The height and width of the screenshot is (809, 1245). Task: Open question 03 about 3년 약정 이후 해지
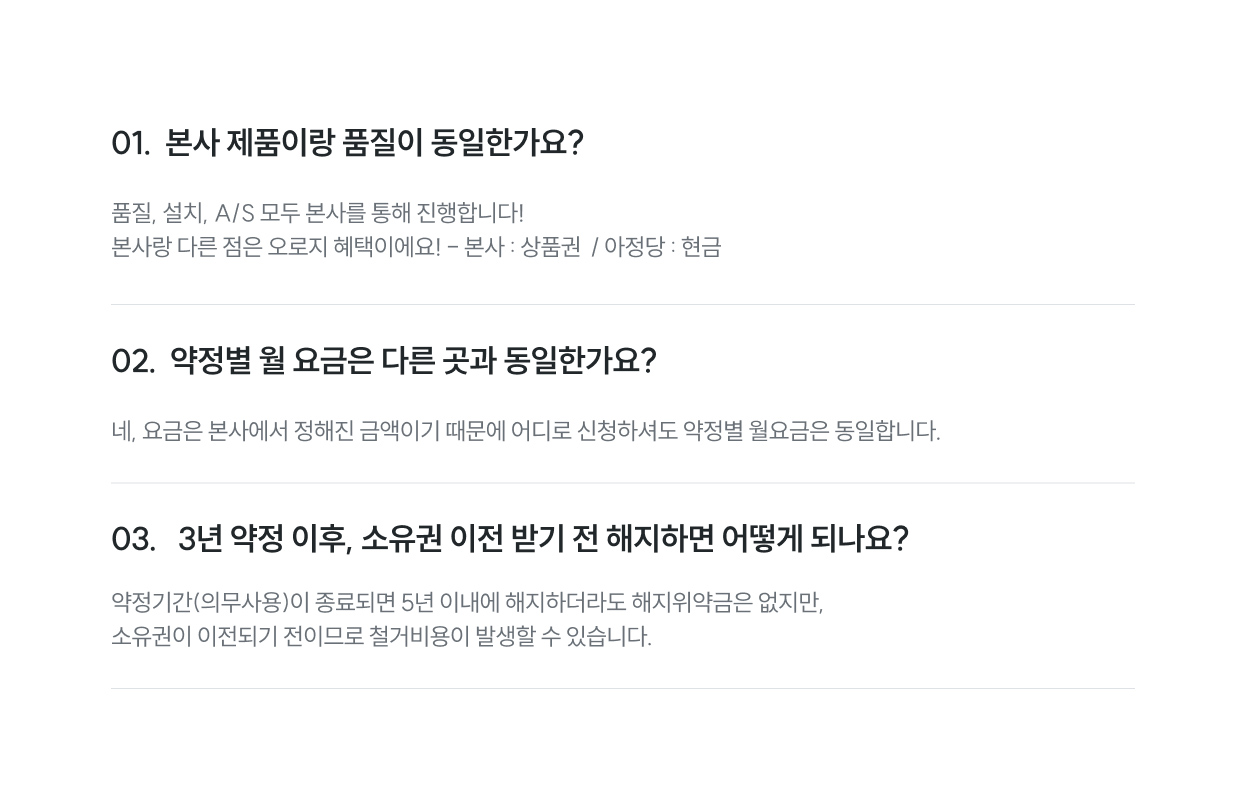point(510,539)
